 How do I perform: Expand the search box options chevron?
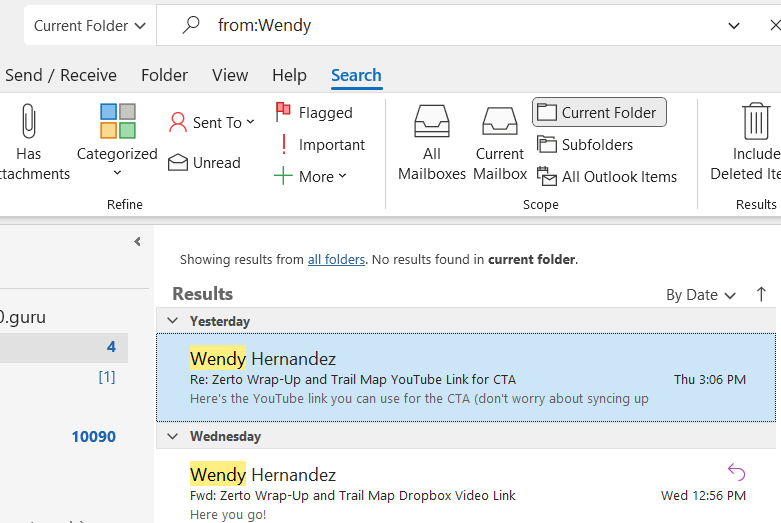click(x=734, y=25)
